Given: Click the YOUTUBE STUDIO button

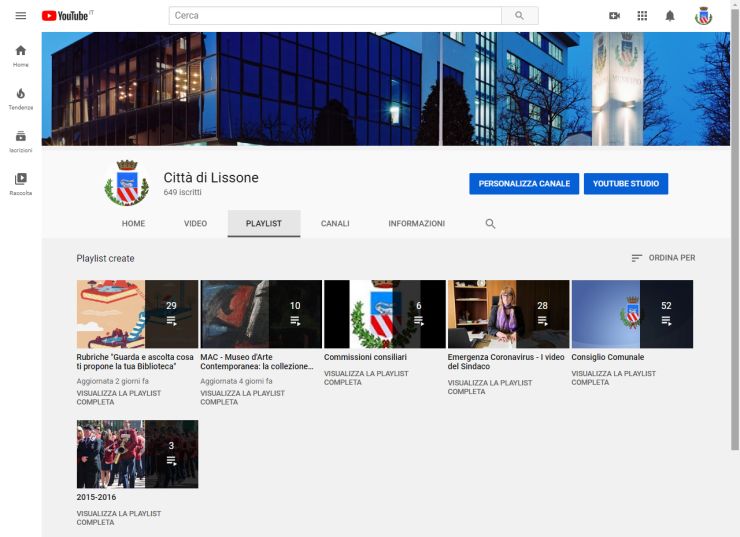Looking at the screenshot, I should [626, 184].
